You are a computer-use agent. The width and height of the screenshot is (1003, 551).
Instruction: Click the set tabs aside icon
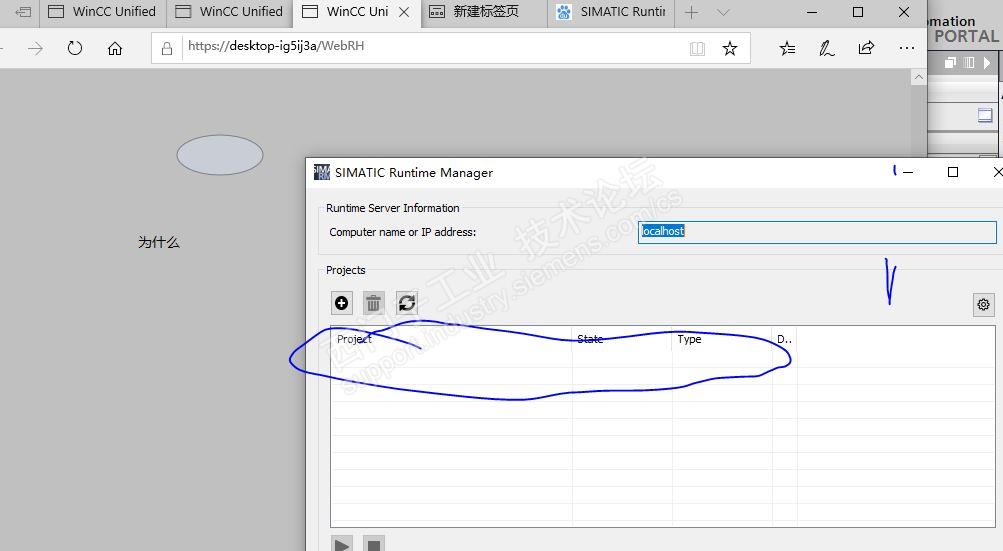23,12
